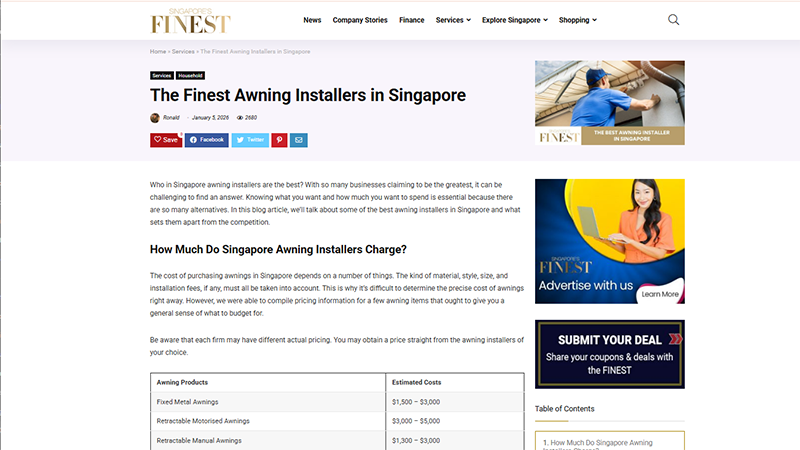Click the date January 5, 2026

[210, 118]
